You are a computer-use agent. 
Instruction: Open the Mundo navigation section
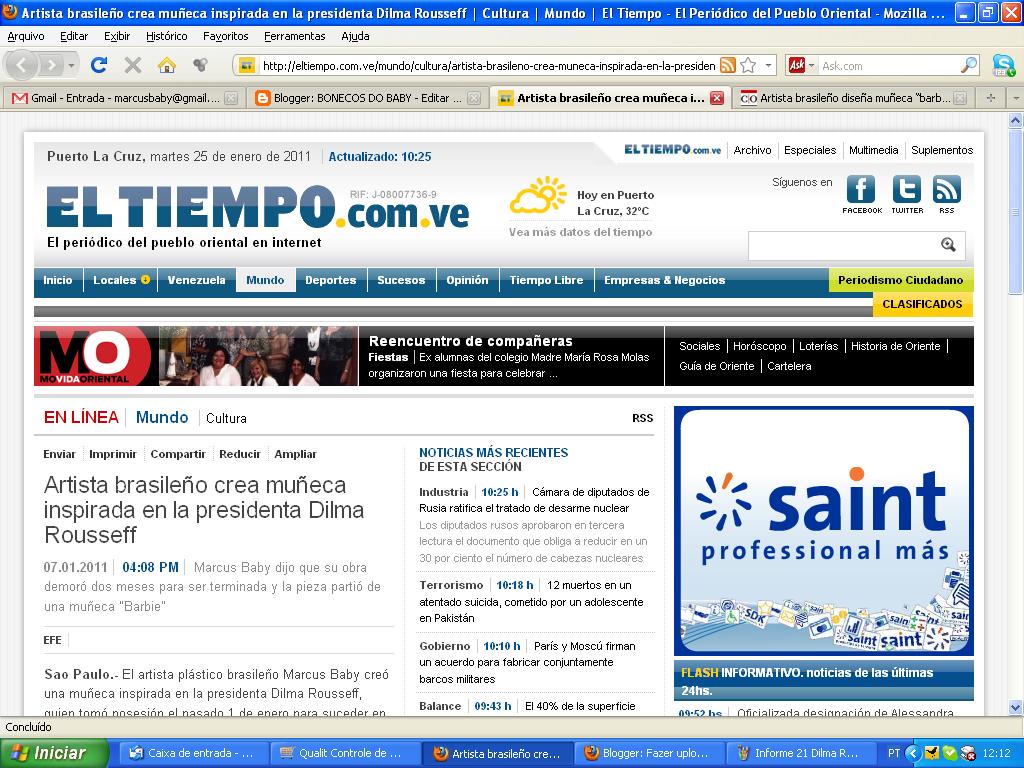pyautogui.click(x=265, y=280)
